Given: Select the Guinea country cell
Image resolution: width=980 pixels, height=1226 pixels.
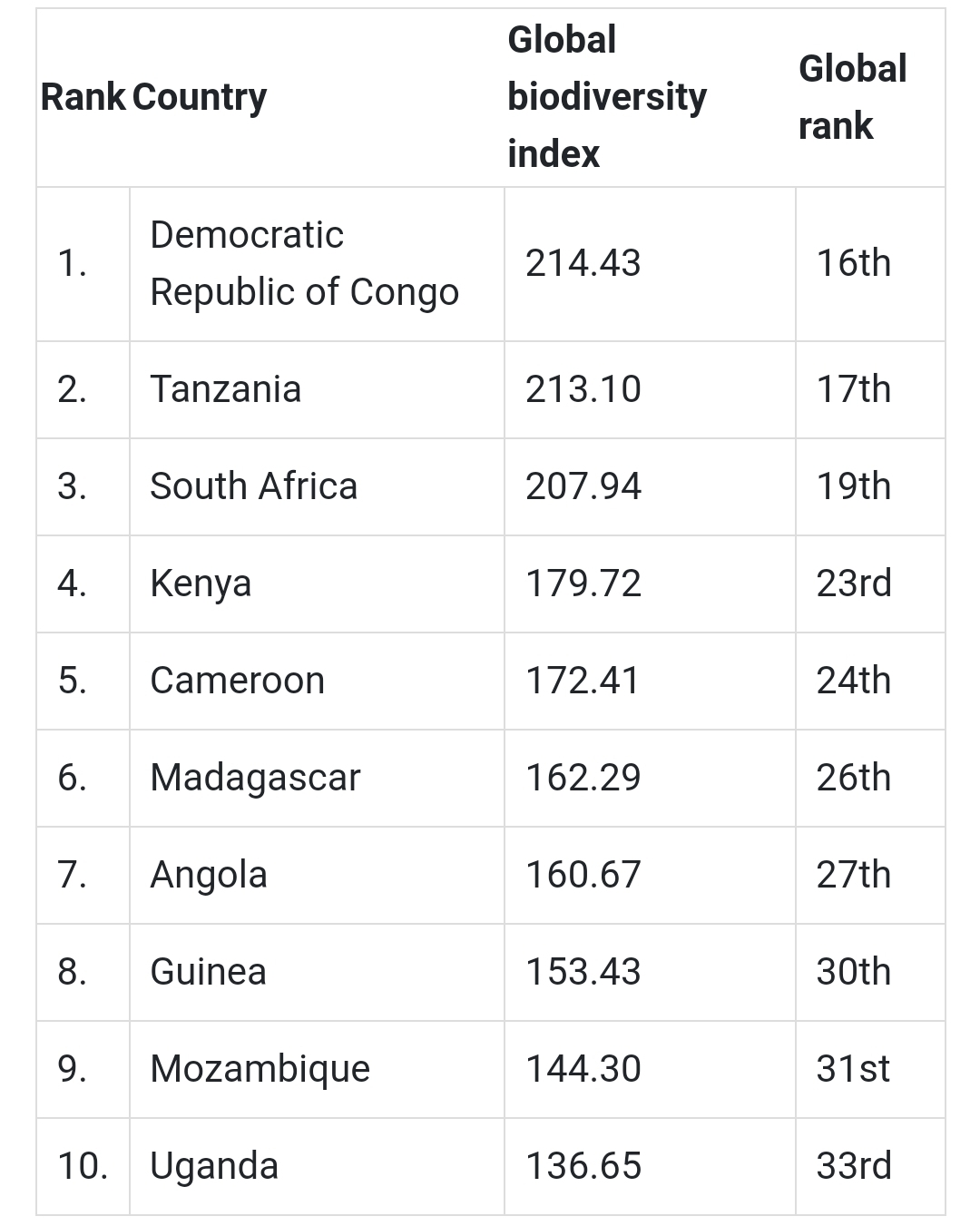Looking at the screenshot, I should [x=208, y=972].
